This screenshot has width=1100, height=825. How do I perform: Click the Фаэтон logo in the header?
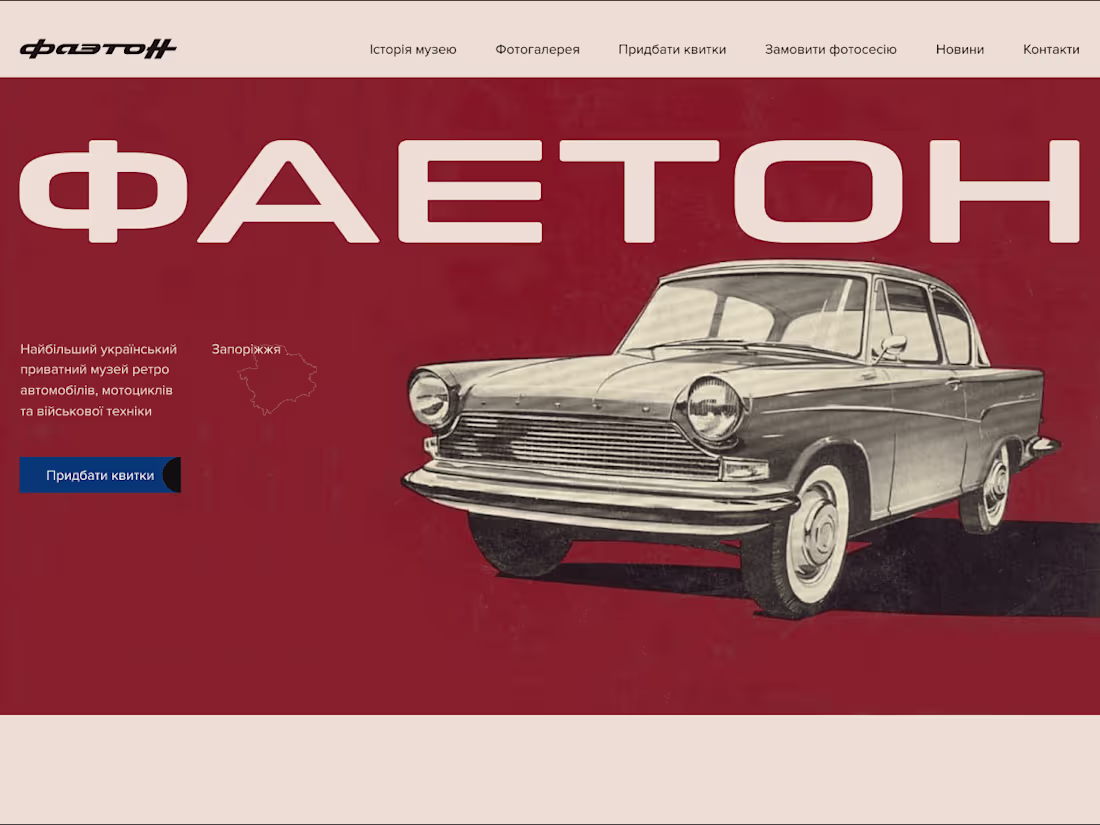pos(97,48)
